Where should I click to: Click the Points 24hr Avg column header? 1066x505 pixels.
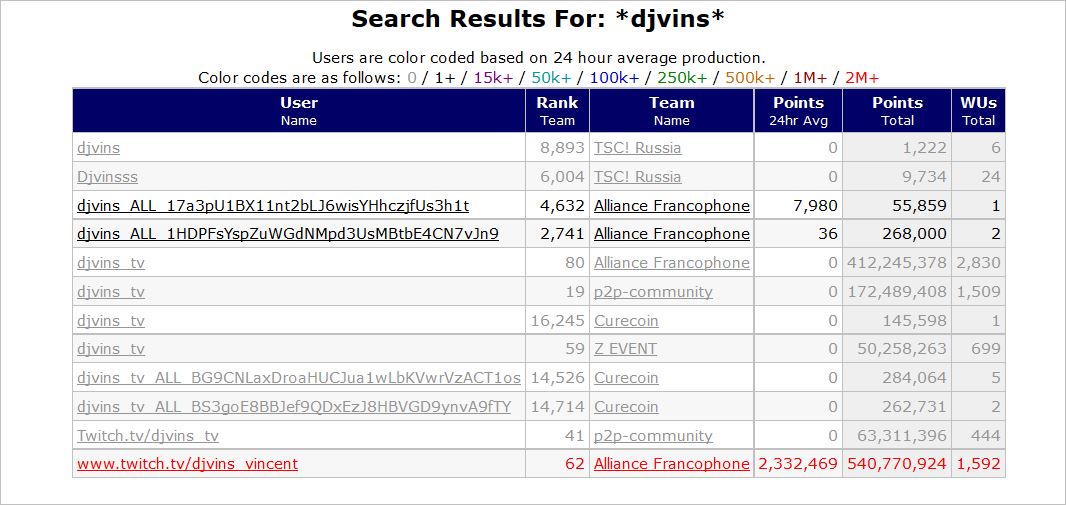pyautogui.click(x=798, y=110)
